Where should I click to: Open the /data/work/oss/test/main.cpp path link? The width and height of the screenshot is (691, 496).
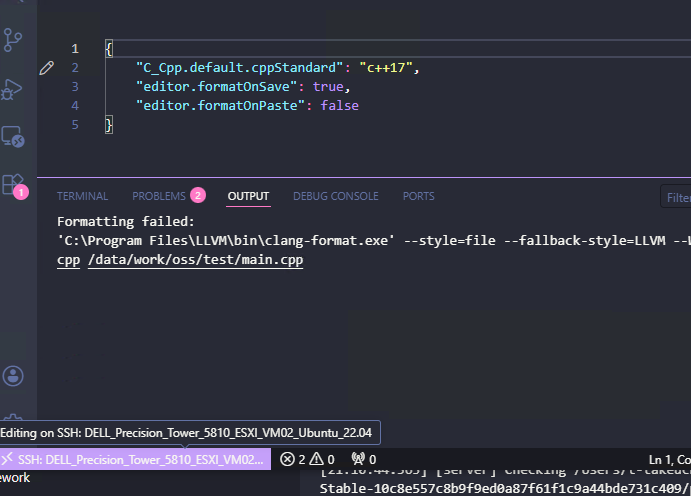tap(188, 260)
